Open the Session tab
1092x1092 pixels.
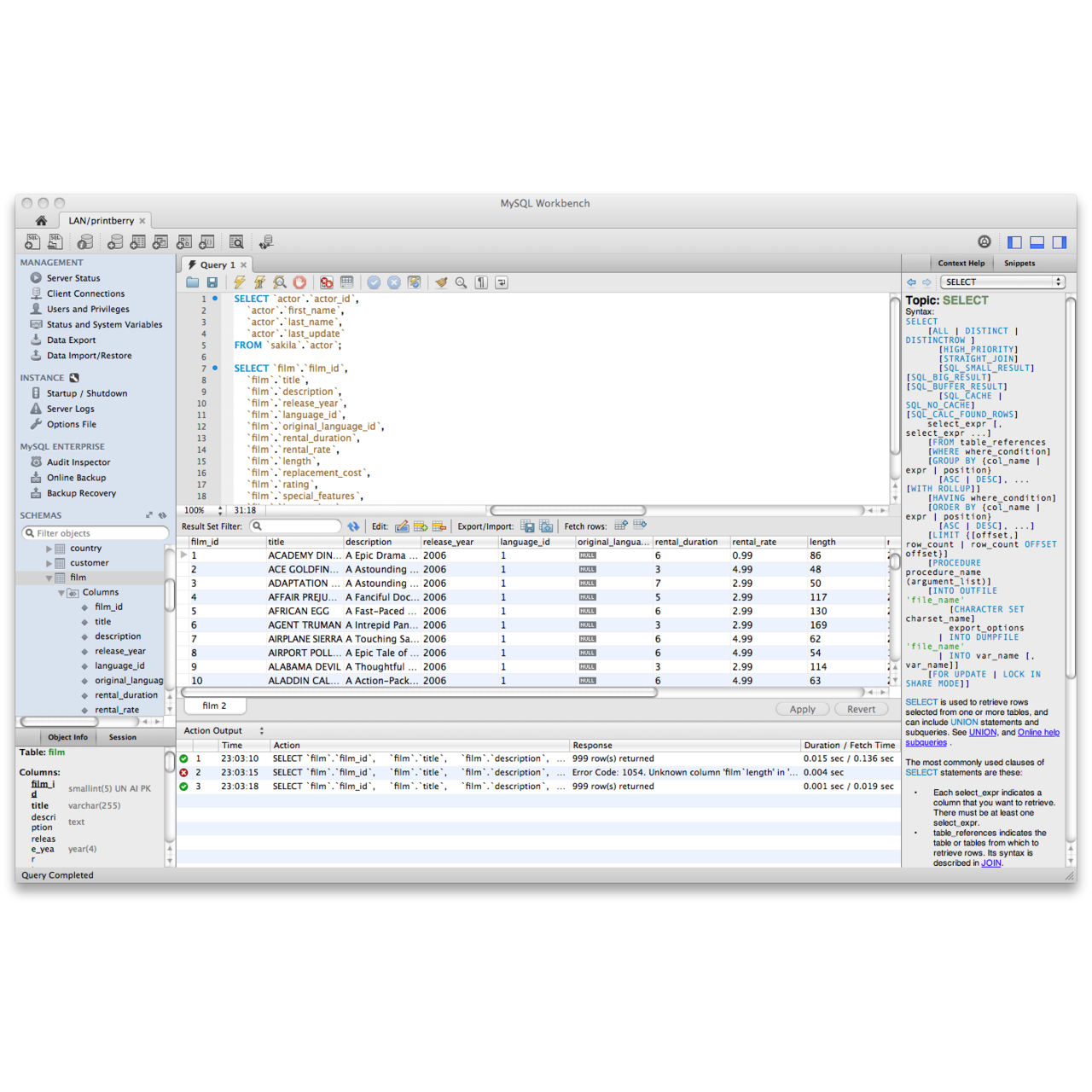(122, 737)
